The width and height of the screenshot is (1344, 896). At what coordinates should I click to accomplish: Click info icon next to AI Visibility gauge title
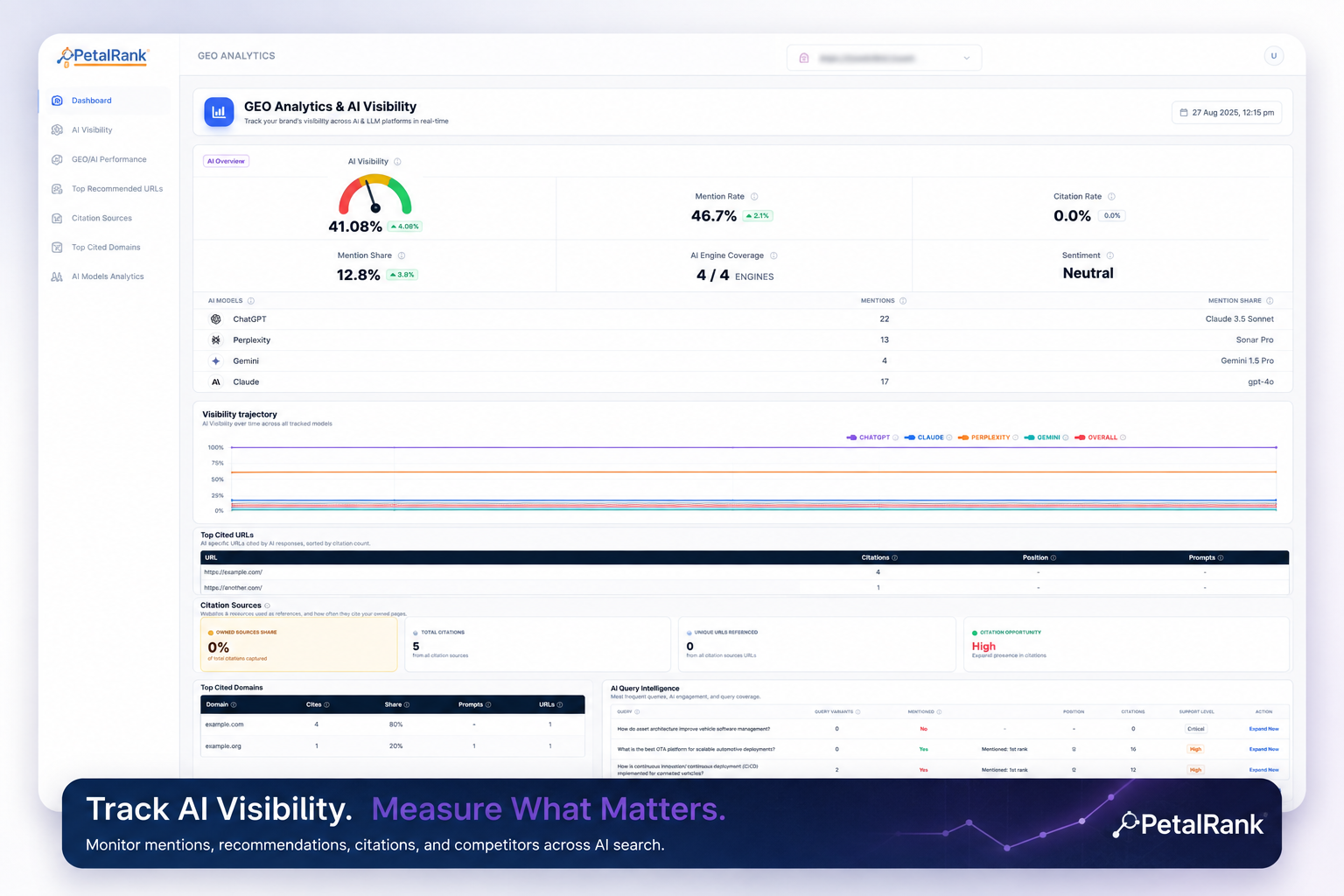(397, 162)
